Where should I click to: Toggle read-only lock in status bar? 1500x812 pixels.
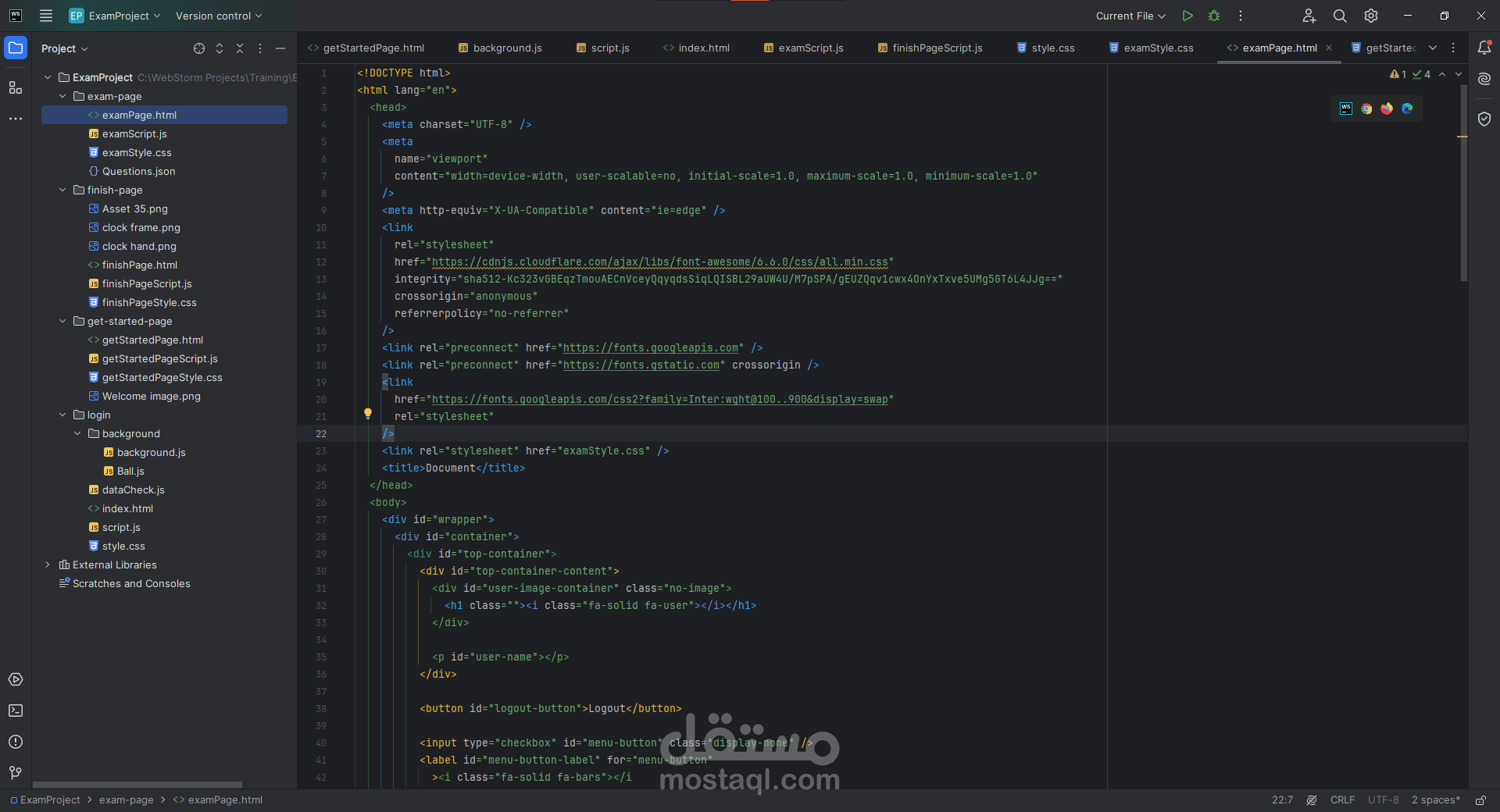(1480, 800)
